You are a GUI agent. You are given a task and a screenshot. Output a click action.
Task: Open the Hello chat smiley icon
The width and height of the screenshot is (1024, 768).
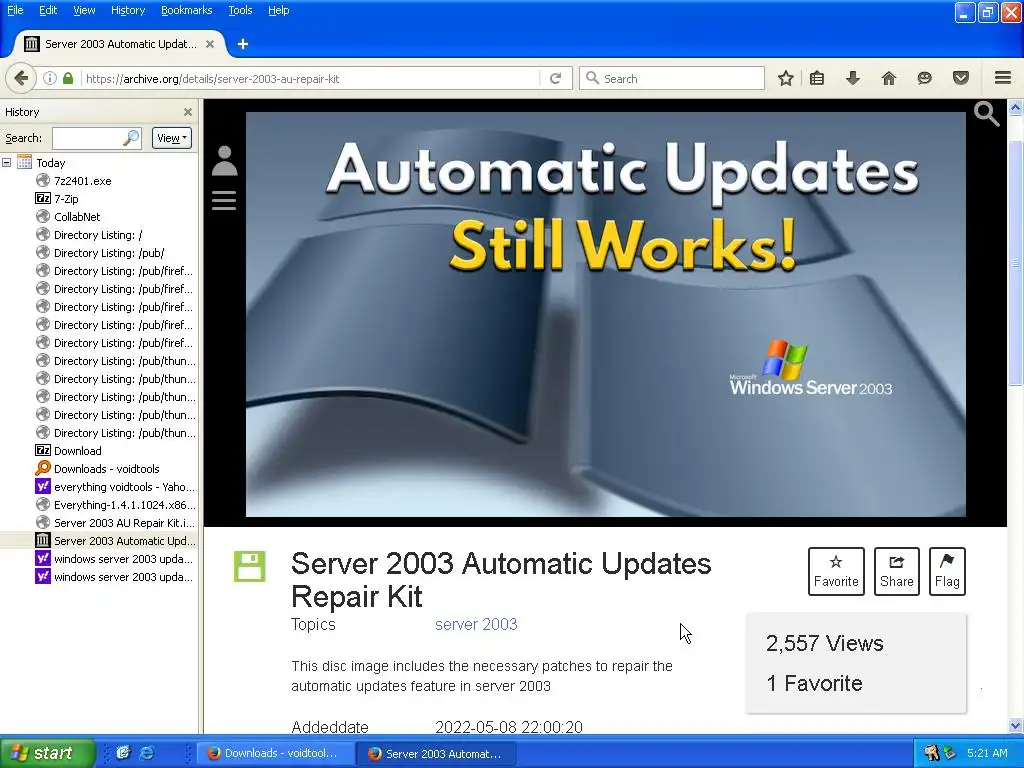(x=924, y=78)
